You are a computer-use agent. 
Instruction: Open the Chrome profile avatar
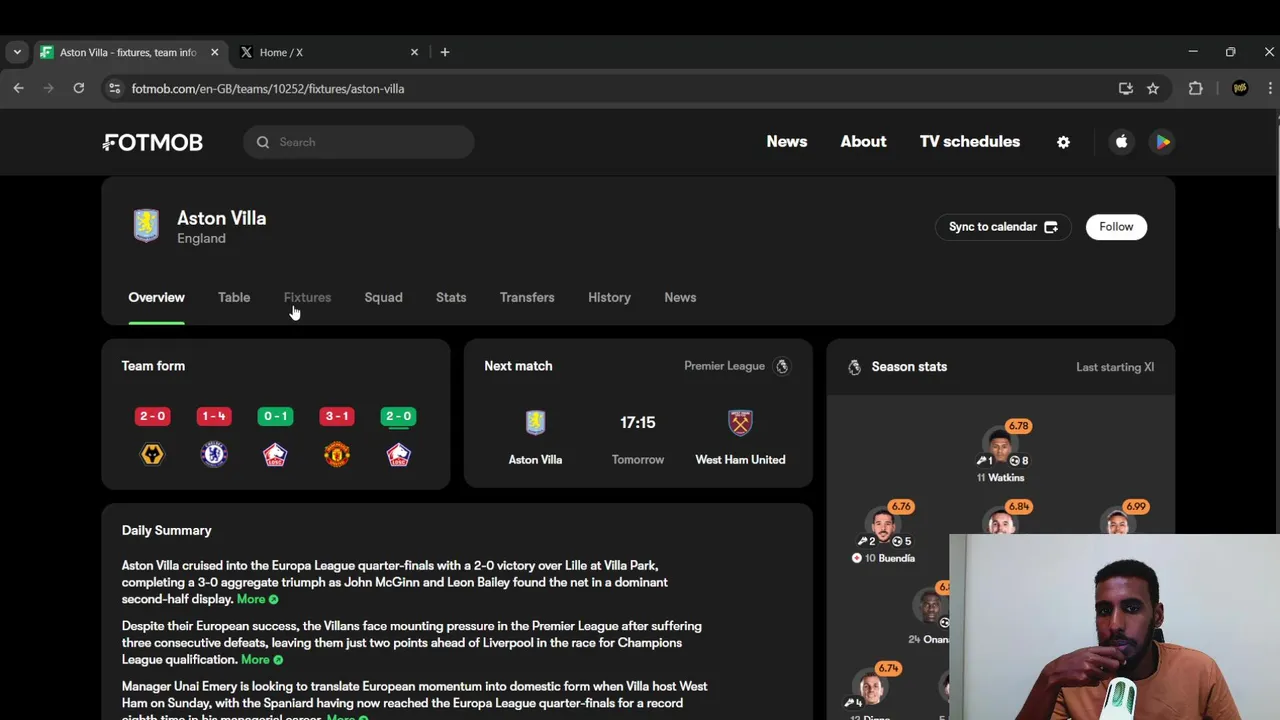[x=1240, y=88]
